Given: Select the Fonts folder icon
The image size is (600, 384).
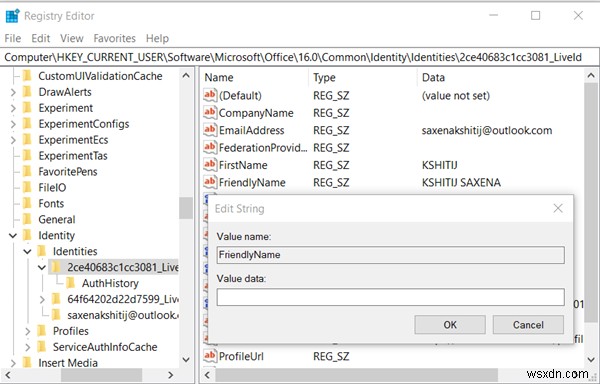Looking at the screenshot, I should 27,203.
